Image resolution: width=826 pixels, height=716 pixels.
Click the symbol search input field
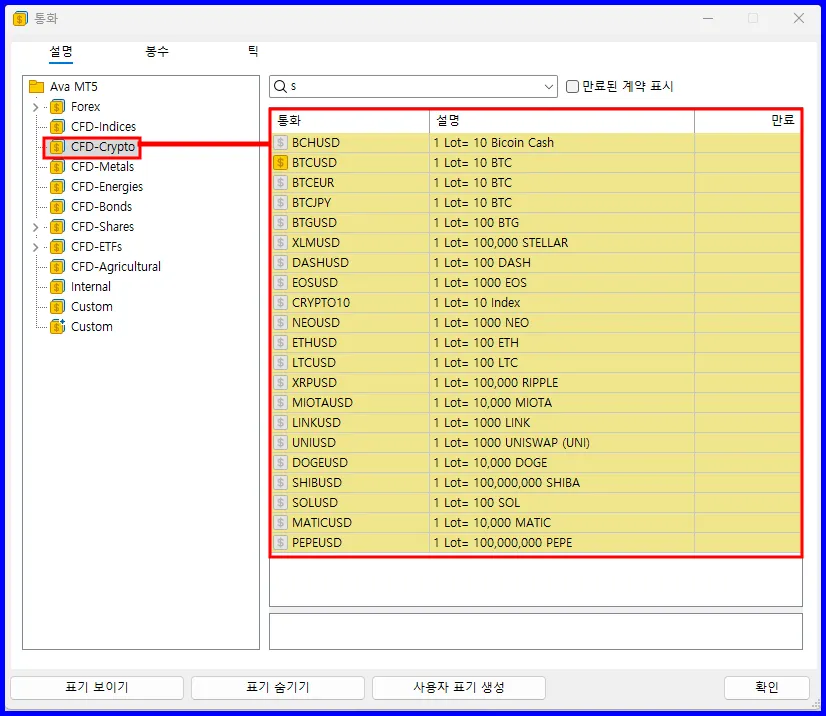point(414,86)
